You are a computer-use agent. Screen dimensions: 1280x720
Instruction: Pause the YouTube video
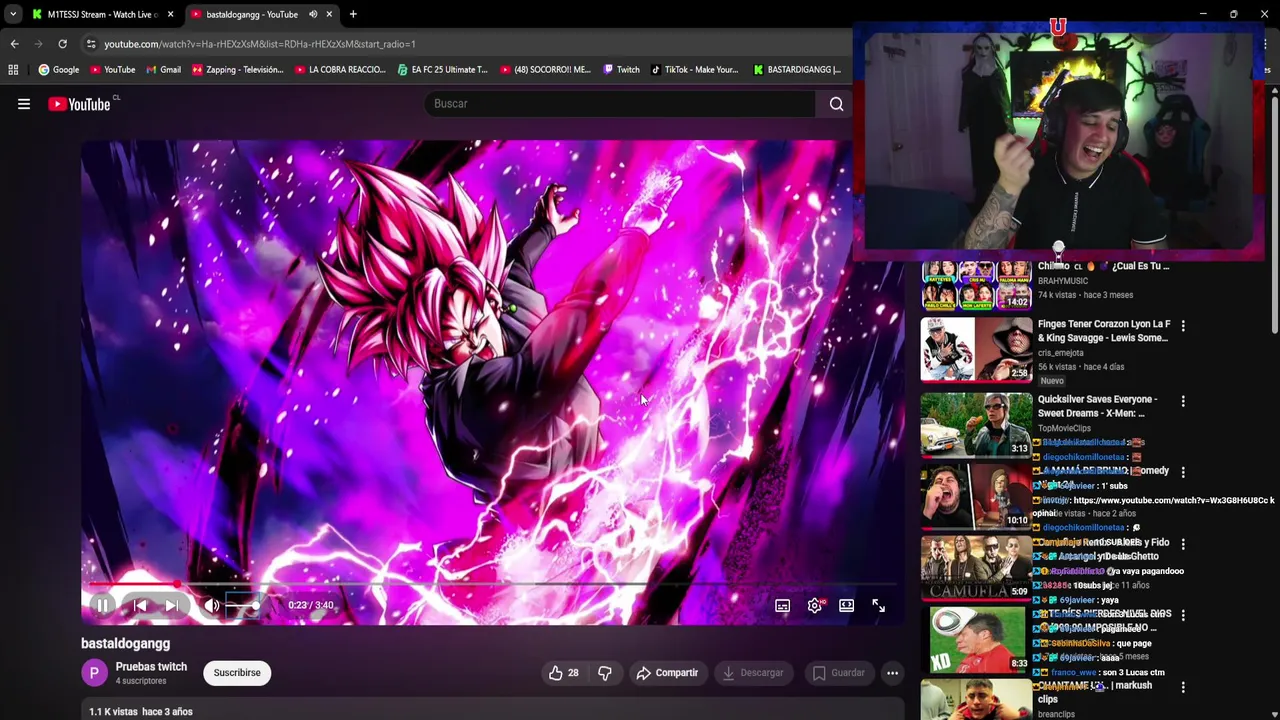point(103,605)
